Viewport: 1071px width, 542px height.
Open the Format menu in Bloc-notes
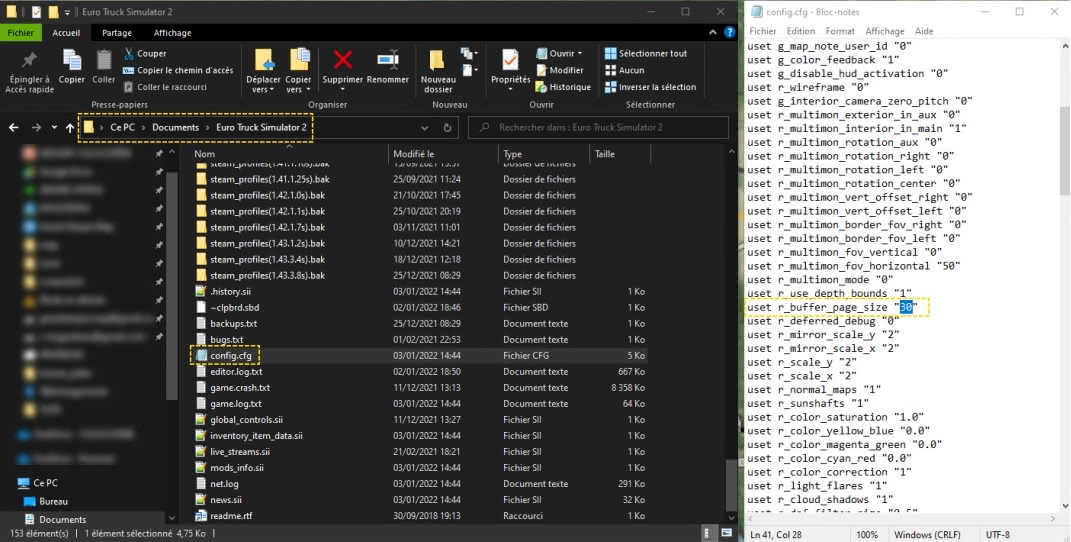(840, 31)
